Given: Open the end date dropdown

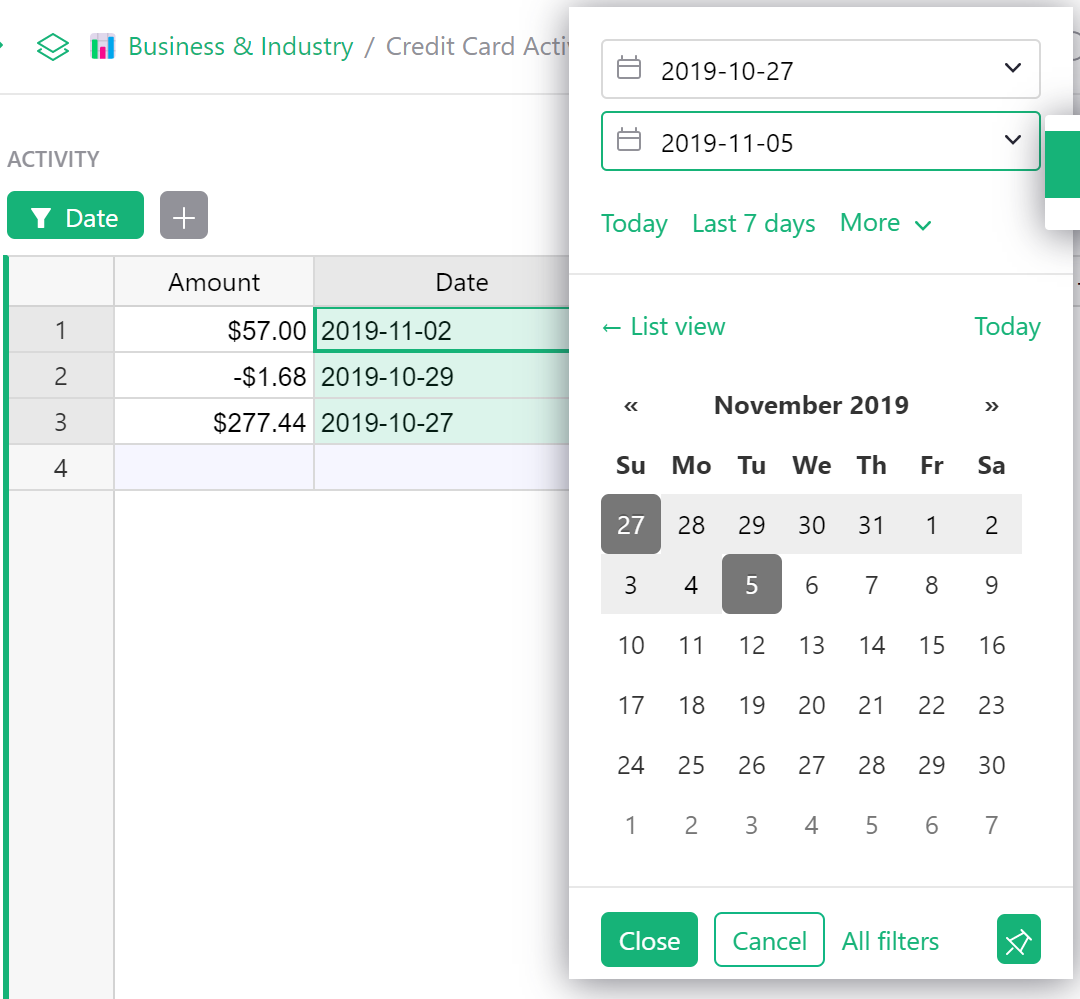Looking at the screenshot, I should [x=1012, y=140].
